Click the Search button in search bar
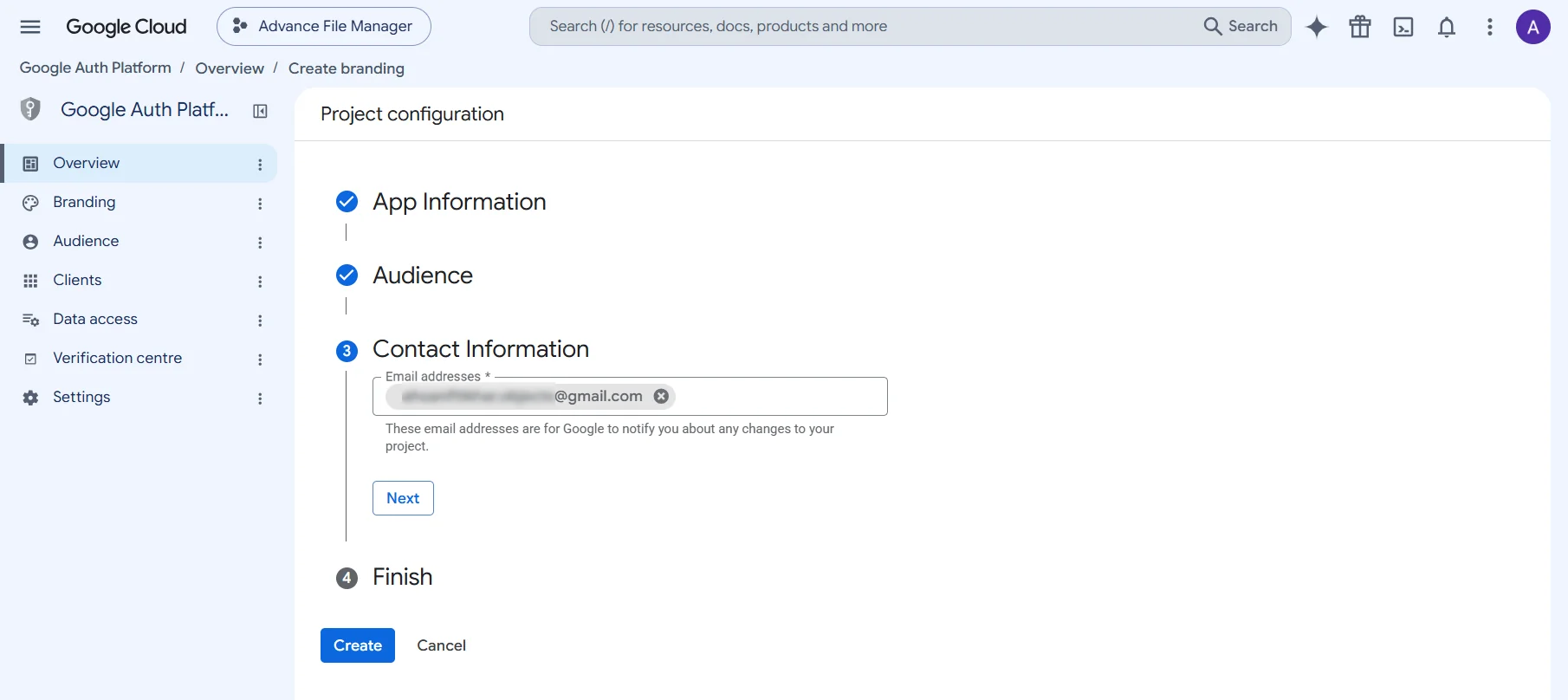 coord(1241,27)
